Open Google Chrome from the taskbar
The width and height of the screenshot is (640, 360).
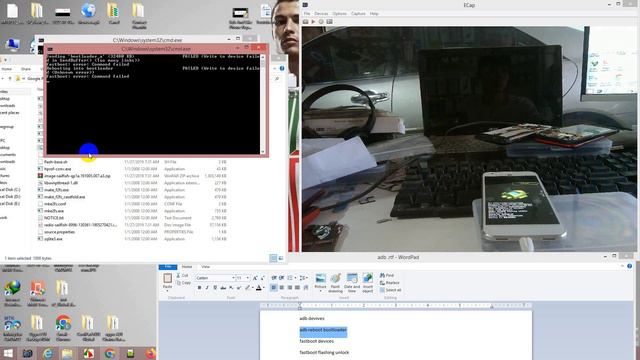[109, 353]
